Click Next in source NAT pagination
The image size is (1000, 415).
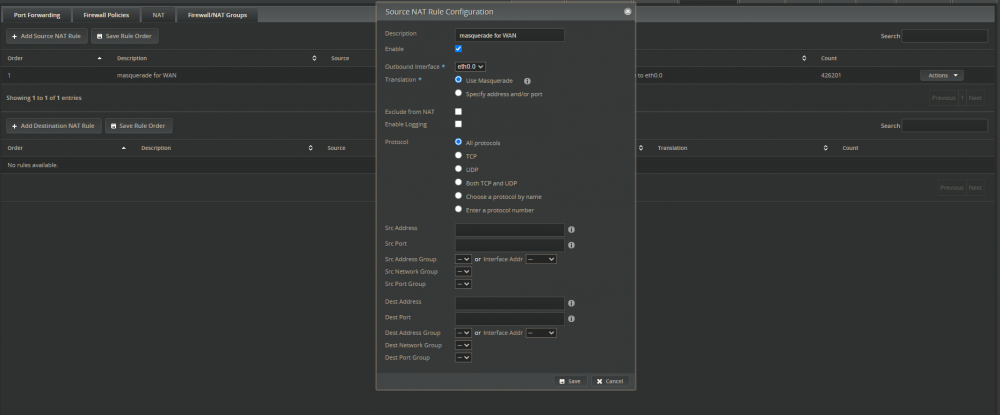[x=975, y=98]
